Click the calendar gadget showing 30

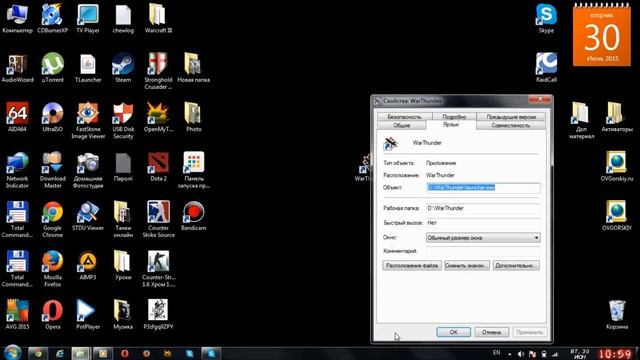pyautogui.click(x=602, y=35)
